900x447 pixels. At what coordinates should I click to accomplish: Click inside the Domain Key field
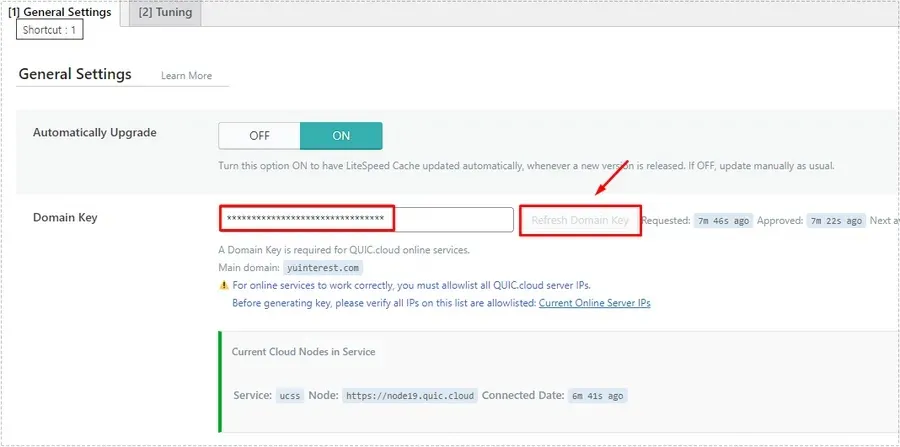tap(366, 220)
